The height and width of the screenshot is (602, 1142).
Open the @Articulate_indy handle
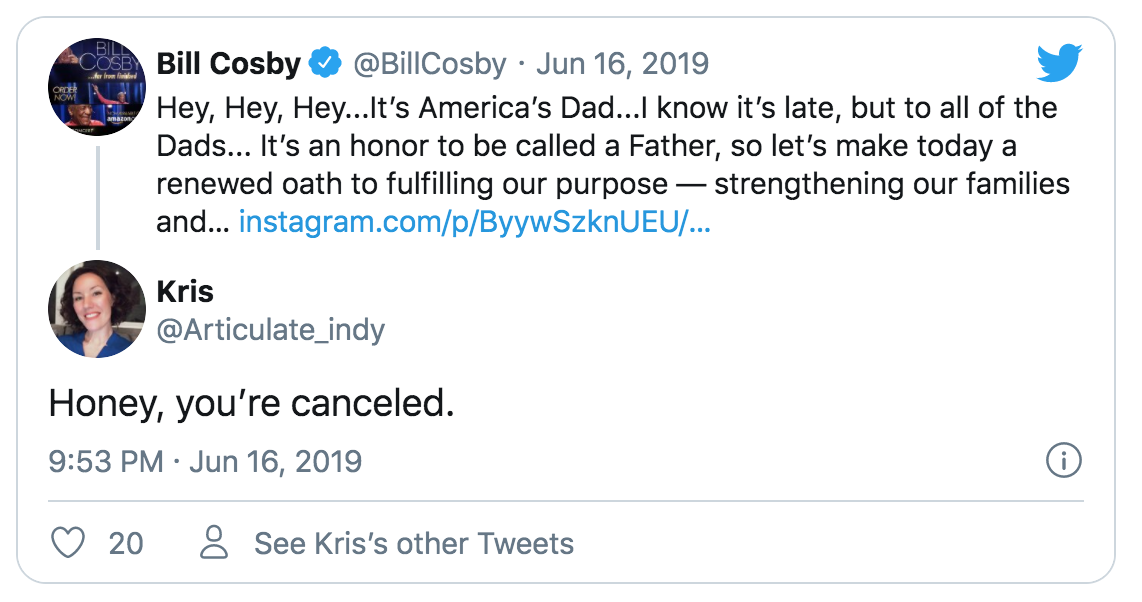point(270,329)
